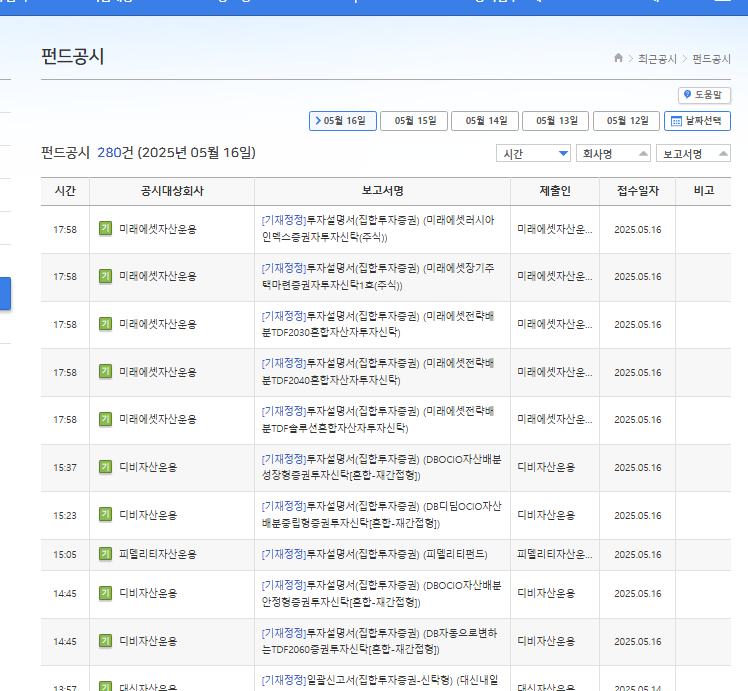748x691 pixels.
Task: Click the green 기 icon in TDF솔루션 row
Action: pos(105,419)
